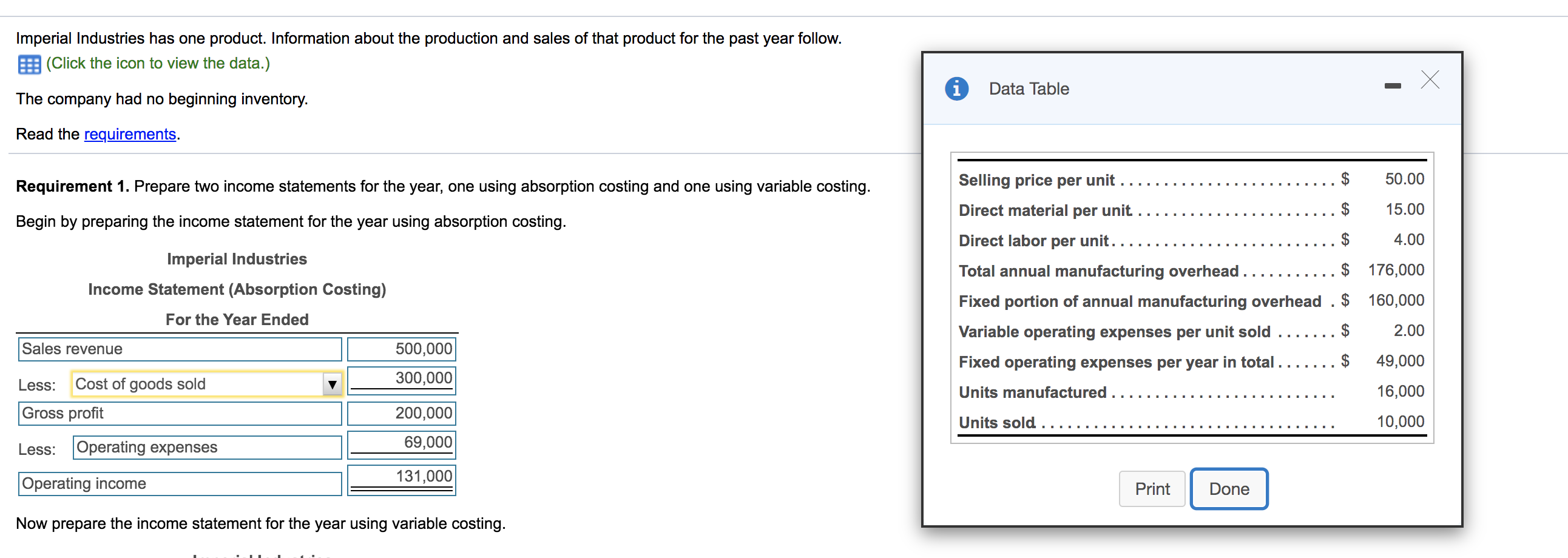Click the Done button in the Data Table
This screenshot has height=558, width=1568.
click(x=1228, y=488)
